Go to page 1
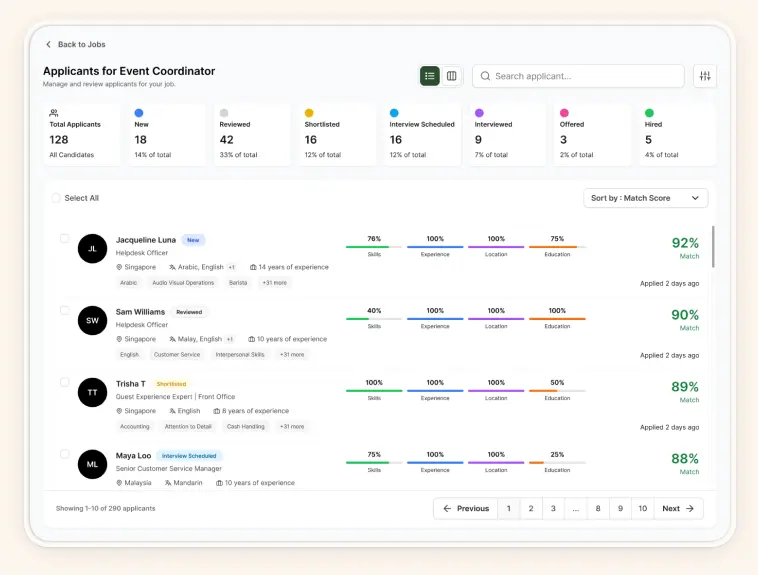Screen dimensions: 758x575 tap(509, 508)
